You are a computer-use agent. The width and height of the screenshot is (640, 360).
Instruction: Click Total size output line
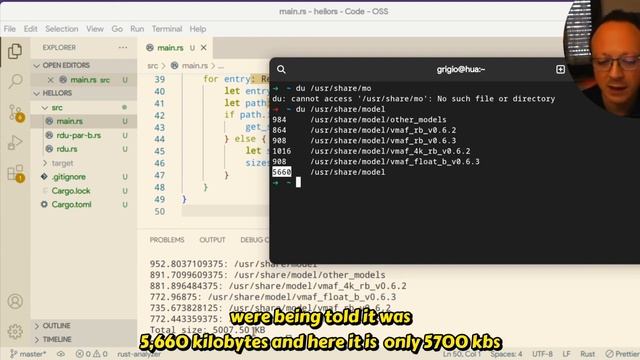[x=207, y=329]
